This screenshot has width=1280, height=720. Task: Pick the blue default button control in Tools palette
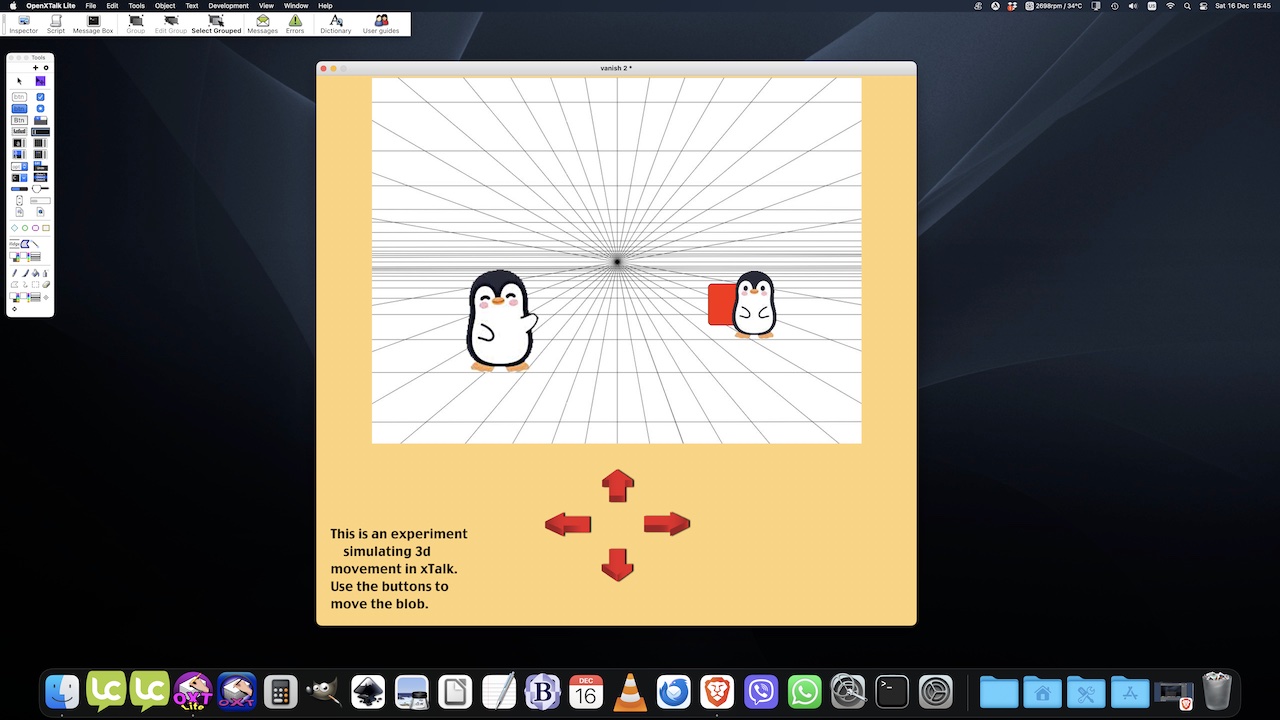pos(19,108)
